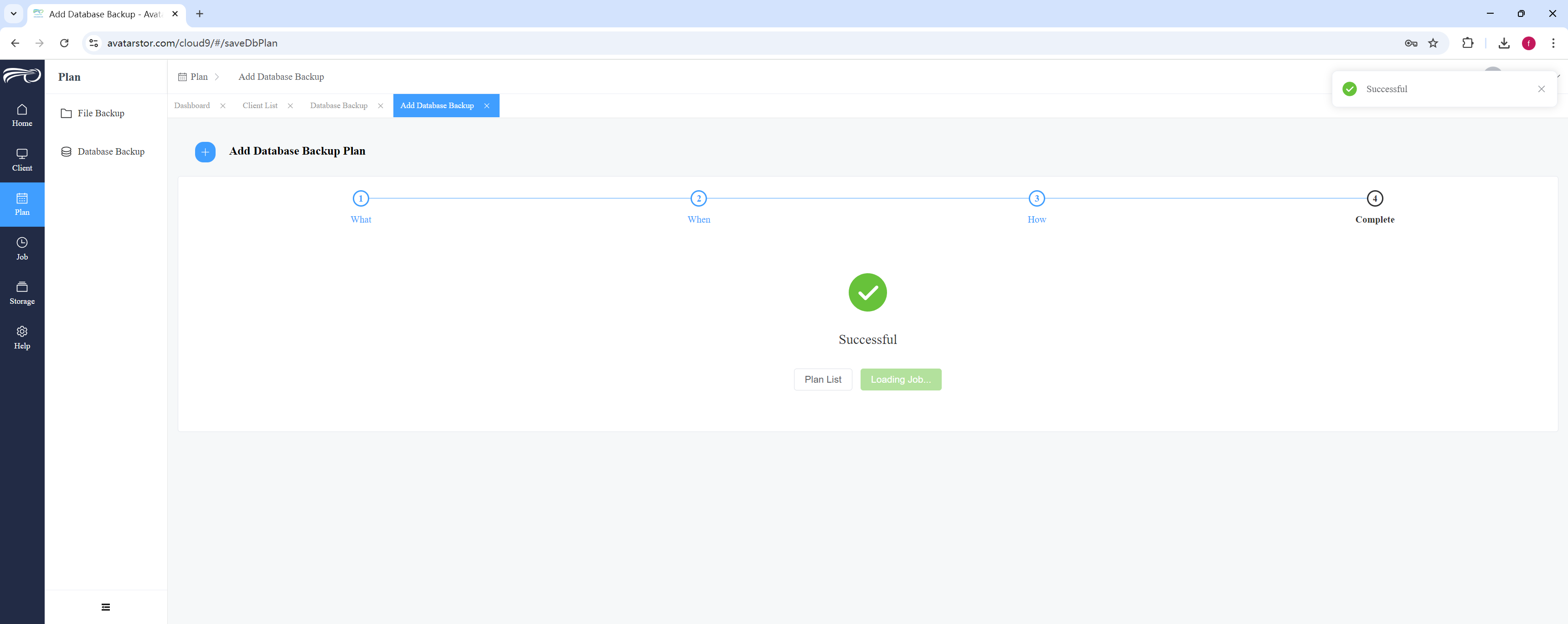Switch to the Client List tab

(x=260, y=105)
